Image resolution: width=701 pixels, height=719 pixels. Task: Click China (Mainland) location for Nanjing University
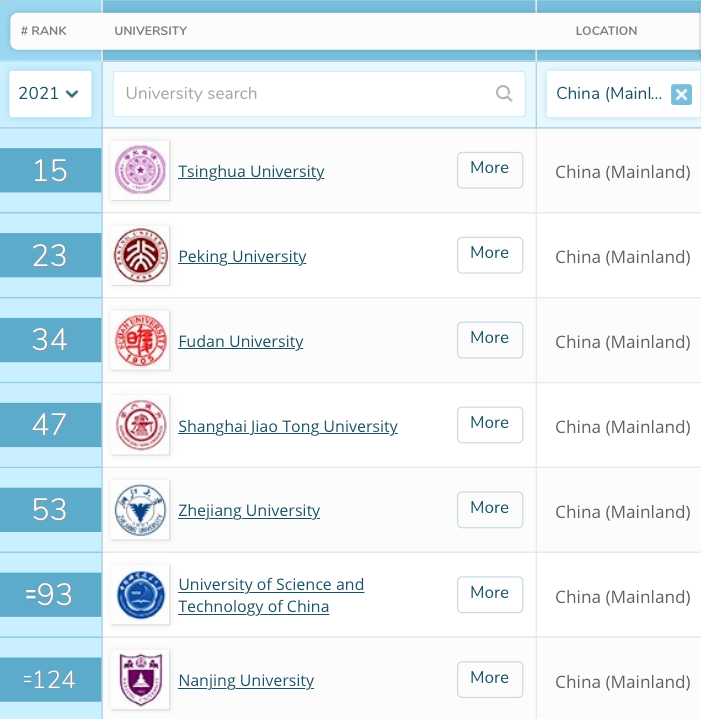(x=623, y=682)
